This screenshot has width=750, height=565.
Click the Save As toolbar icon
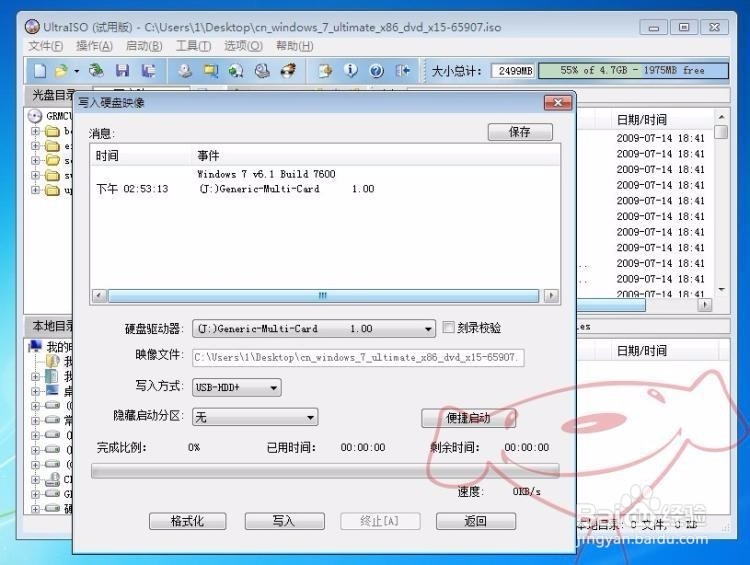click(x=149, y=71)
